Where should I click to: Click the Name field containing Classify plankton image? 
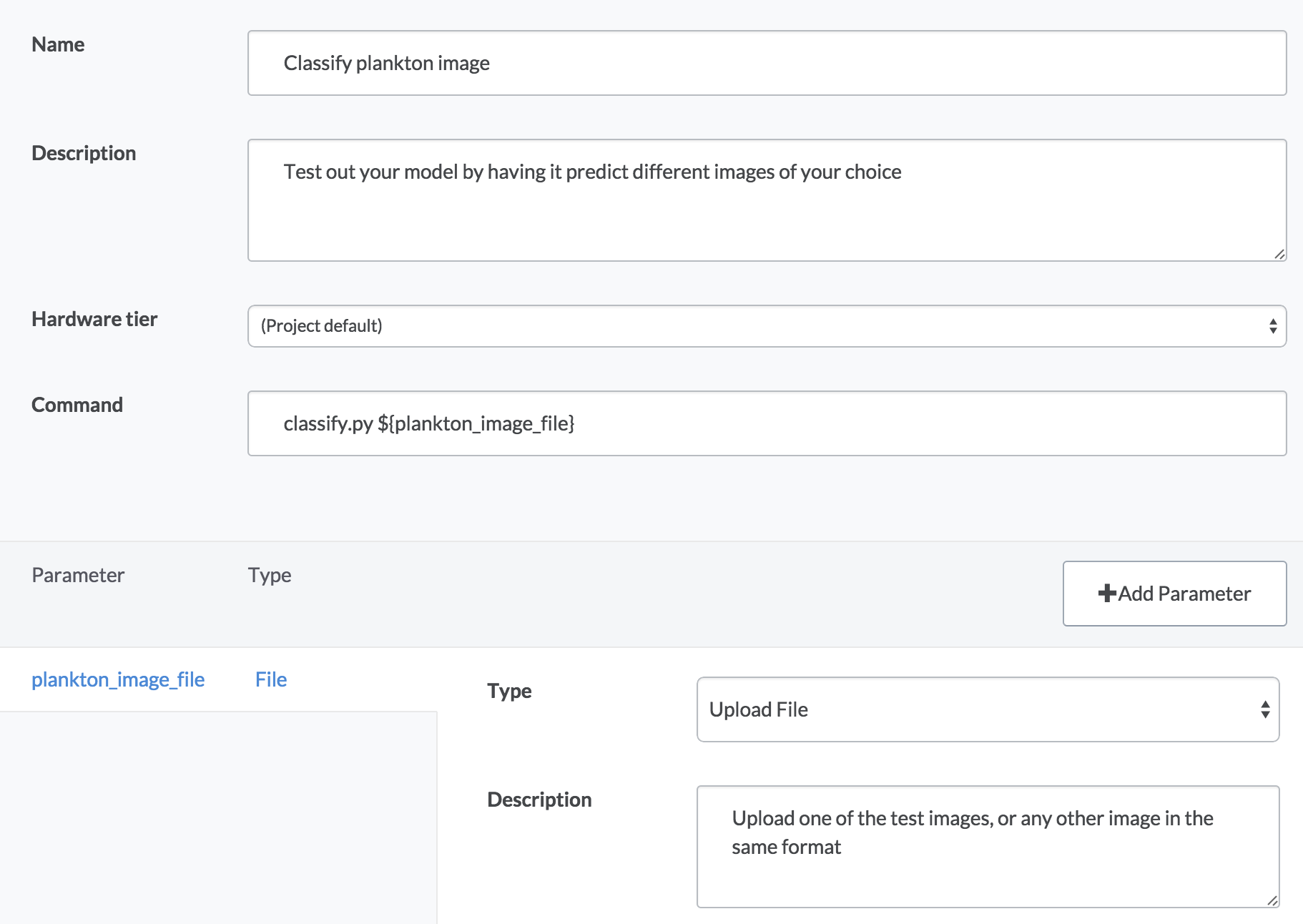tap(766, 63)
